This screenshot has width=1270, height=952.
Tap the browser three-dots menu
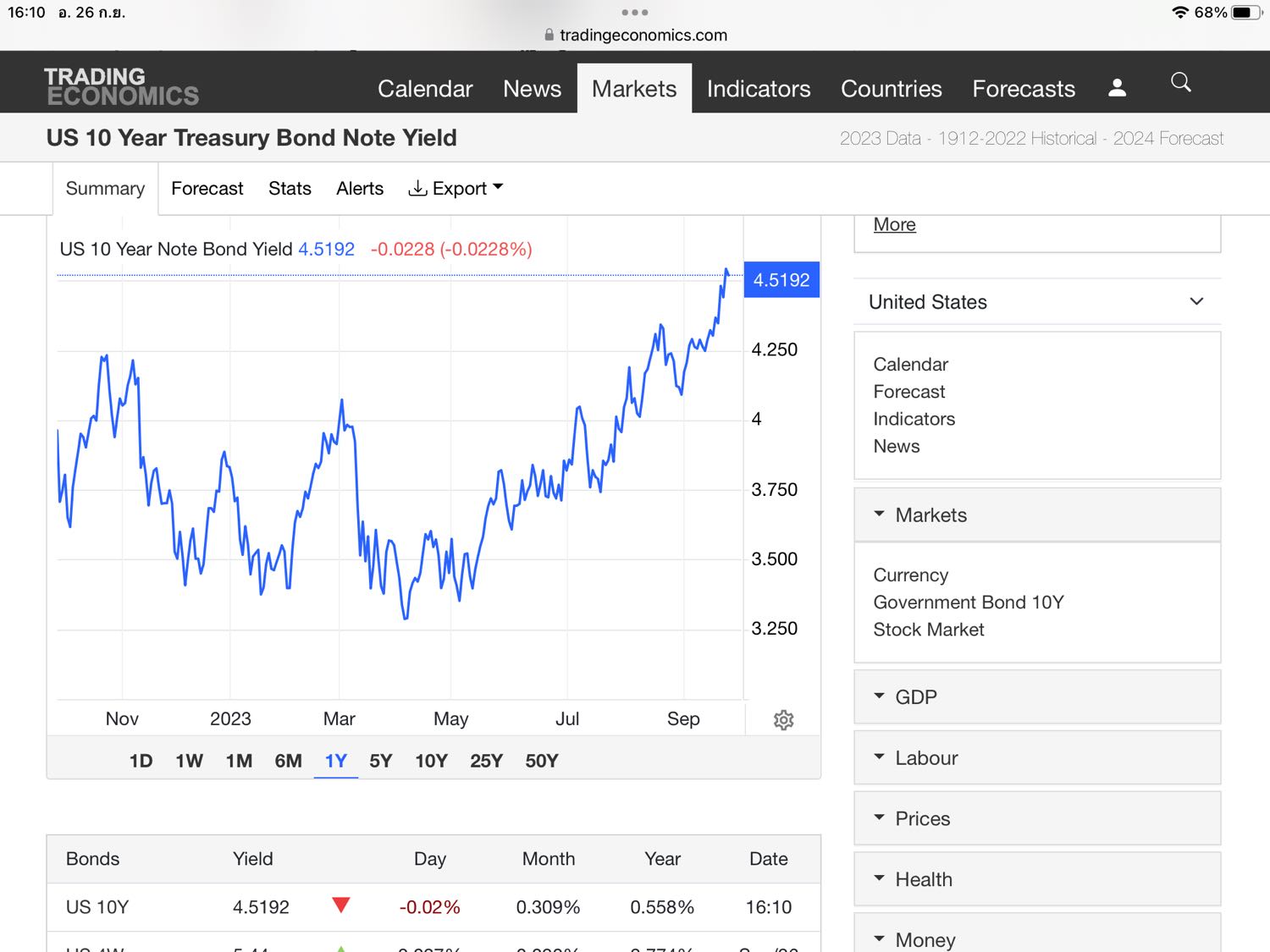click(x=634, y=13)
